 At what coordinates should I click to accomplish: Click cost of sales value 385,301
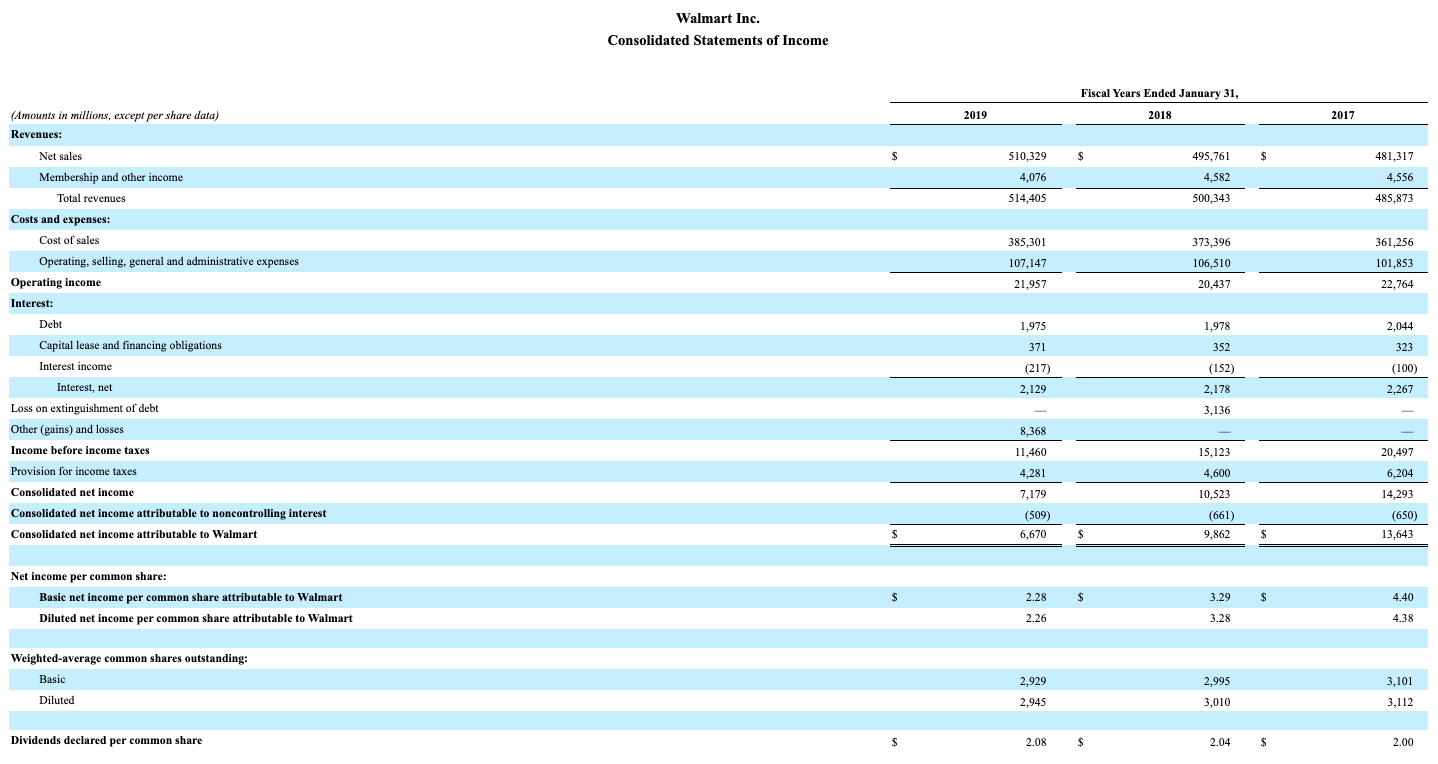(1027, 241)
